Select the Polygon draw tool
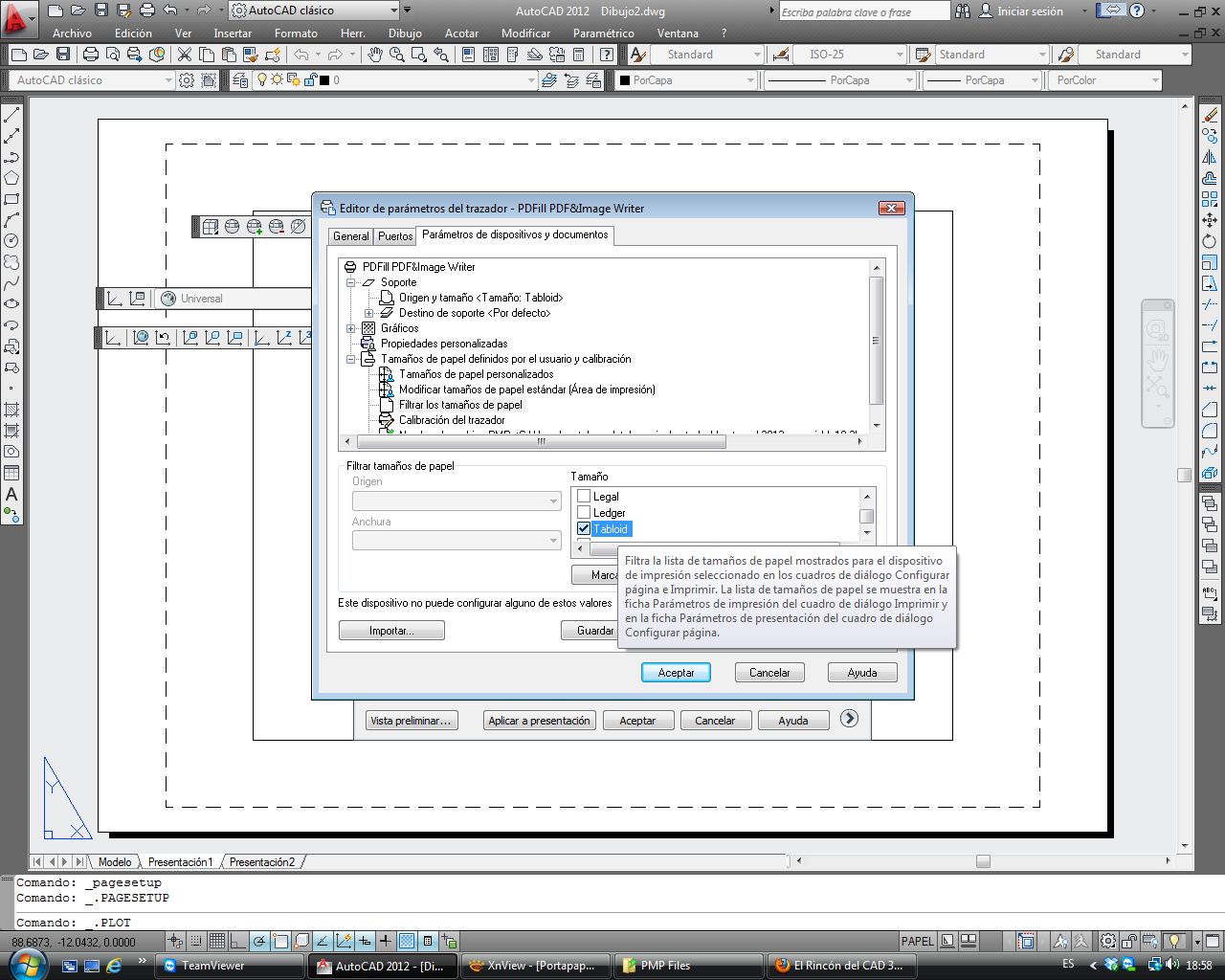This screenshot has height=980, width=1225. coord(11,178)
